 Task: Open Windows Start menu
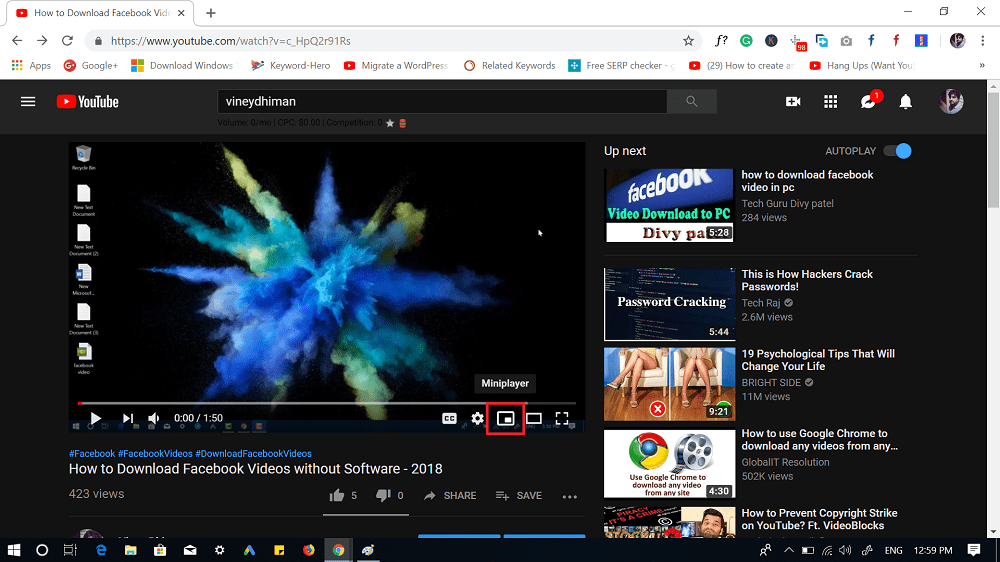click(x=14, y=550)
